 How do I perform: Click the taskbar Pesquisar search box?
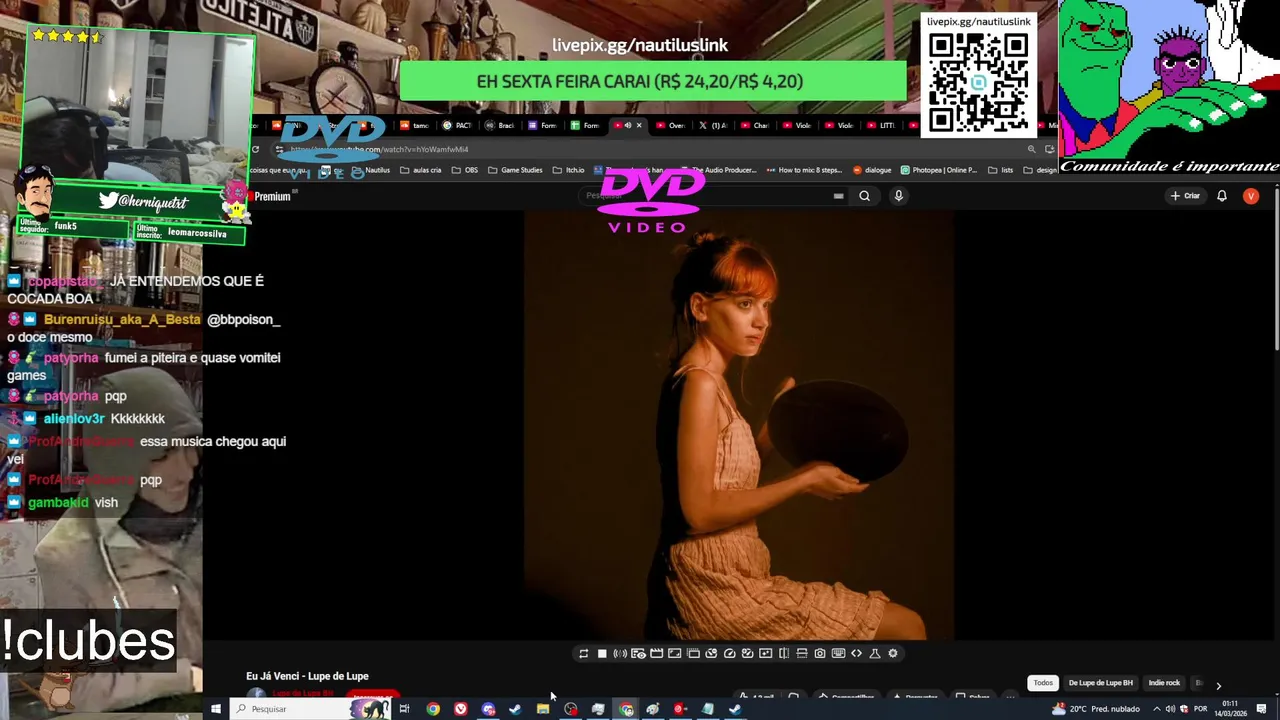310,709
